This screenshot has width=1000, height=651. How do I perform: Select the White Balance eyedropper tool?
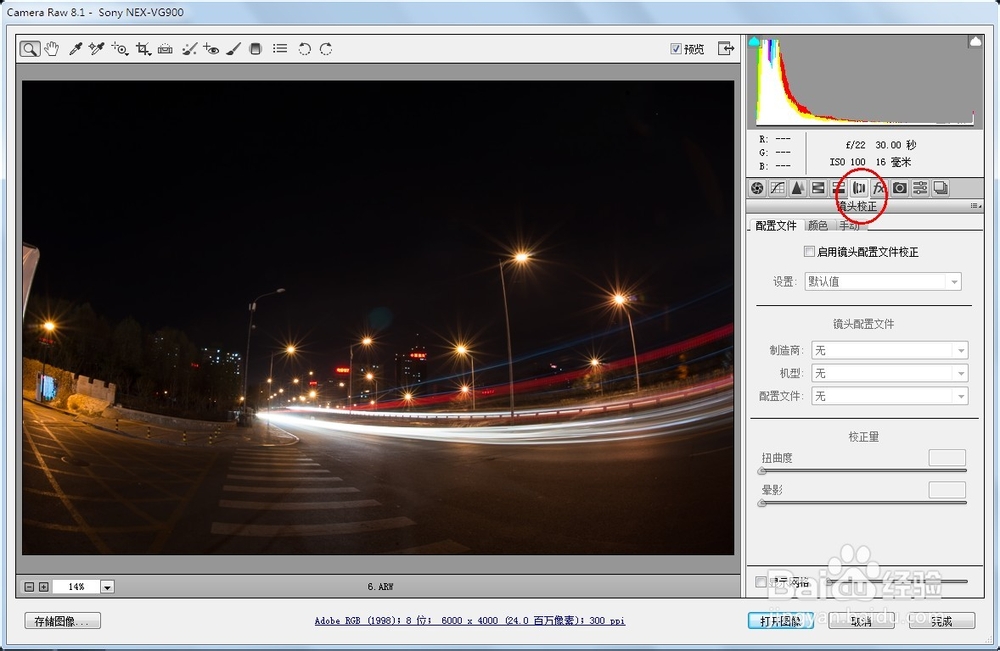pos(74,48)
